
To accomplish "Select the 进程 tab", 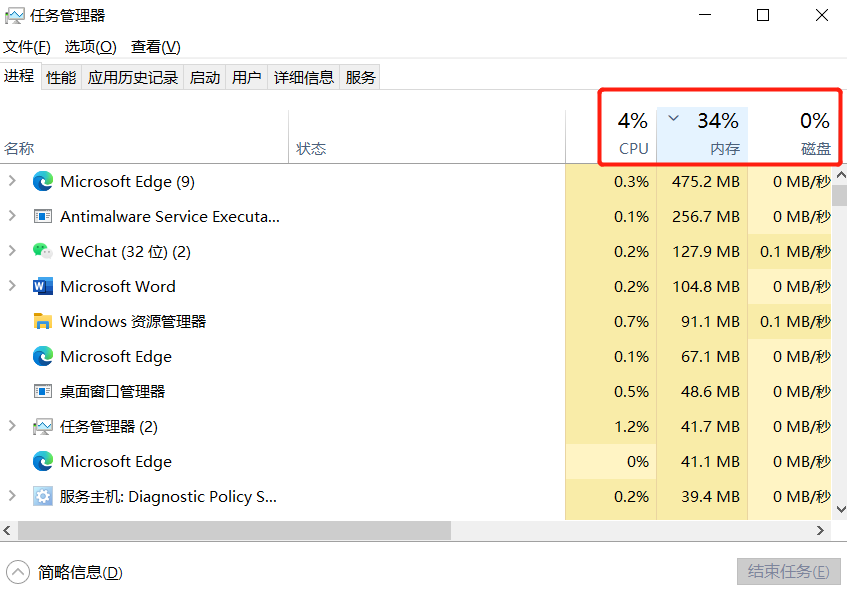I will coord(19,76).
